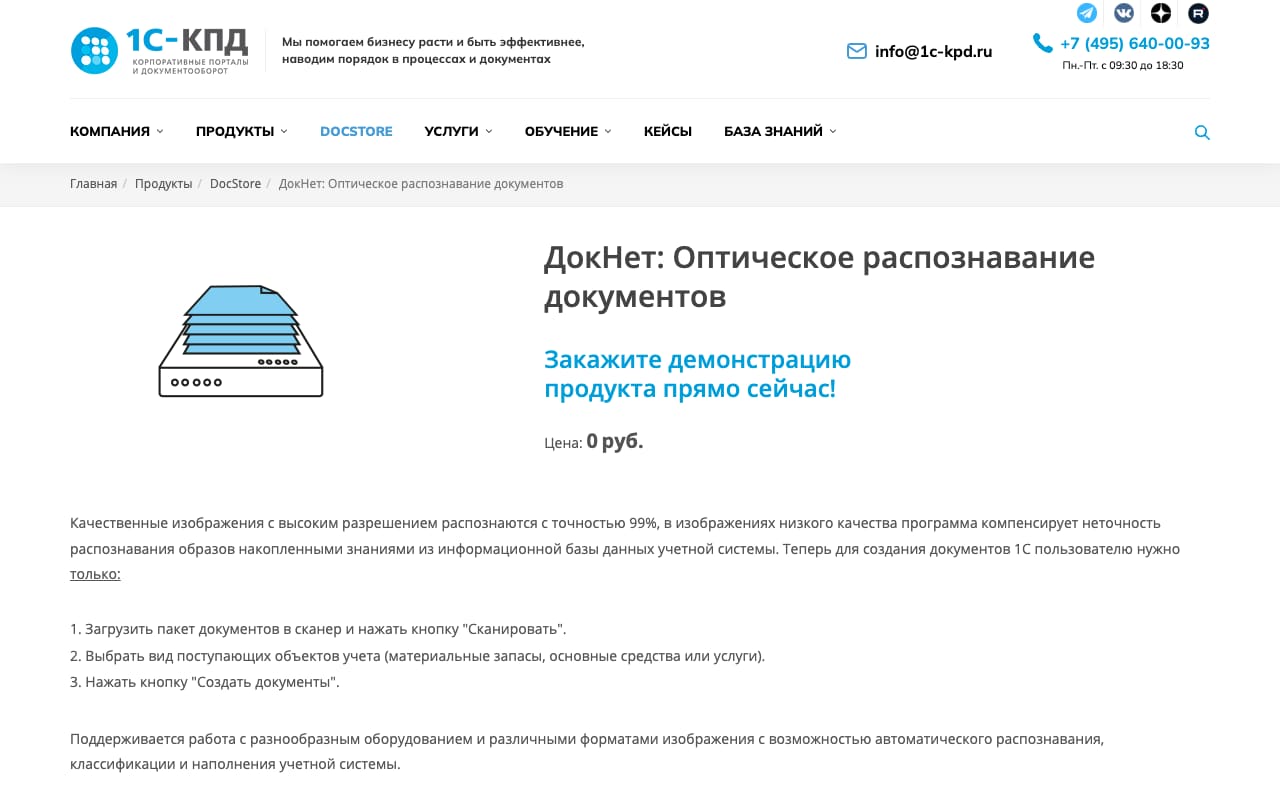Open site search magnifier icon
The height and width of the screenshot is (800, 1280).
pos(1202,132)
